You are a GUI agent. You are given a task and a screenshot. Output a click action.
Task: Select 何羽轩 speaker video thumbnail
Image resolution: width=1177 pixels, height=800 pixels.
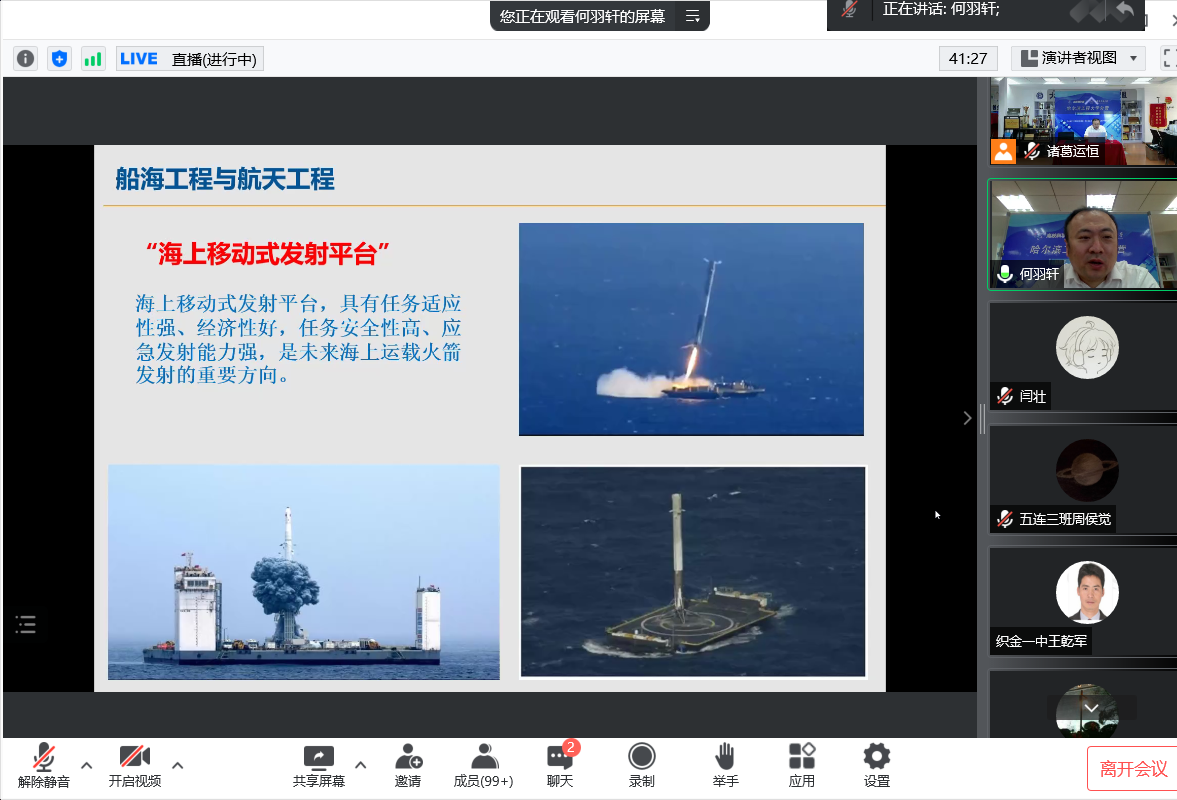tap(1082, 235)
